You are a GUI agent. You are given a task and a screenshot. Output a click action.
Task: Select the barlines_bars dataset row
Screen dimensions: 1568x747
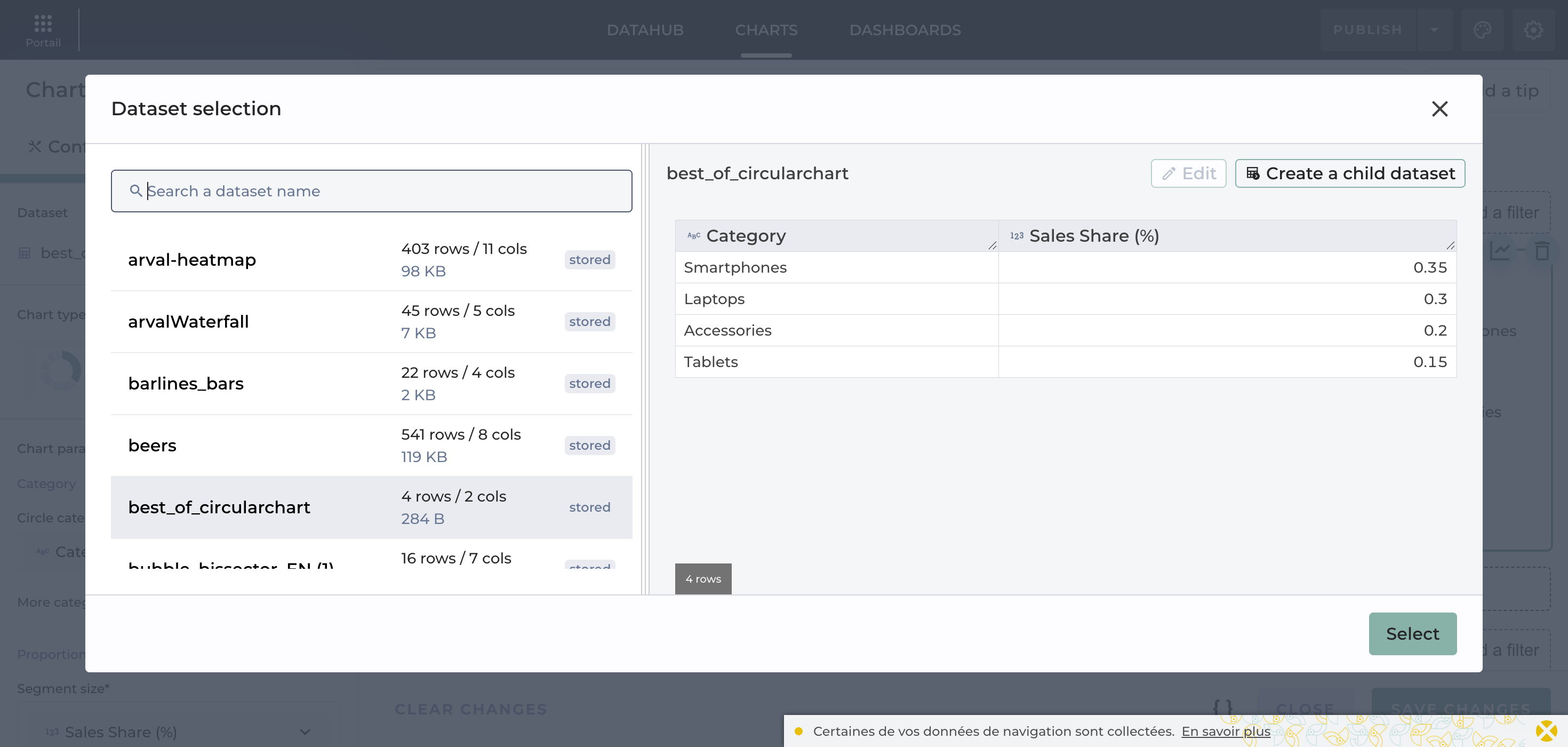coord(371,384)
